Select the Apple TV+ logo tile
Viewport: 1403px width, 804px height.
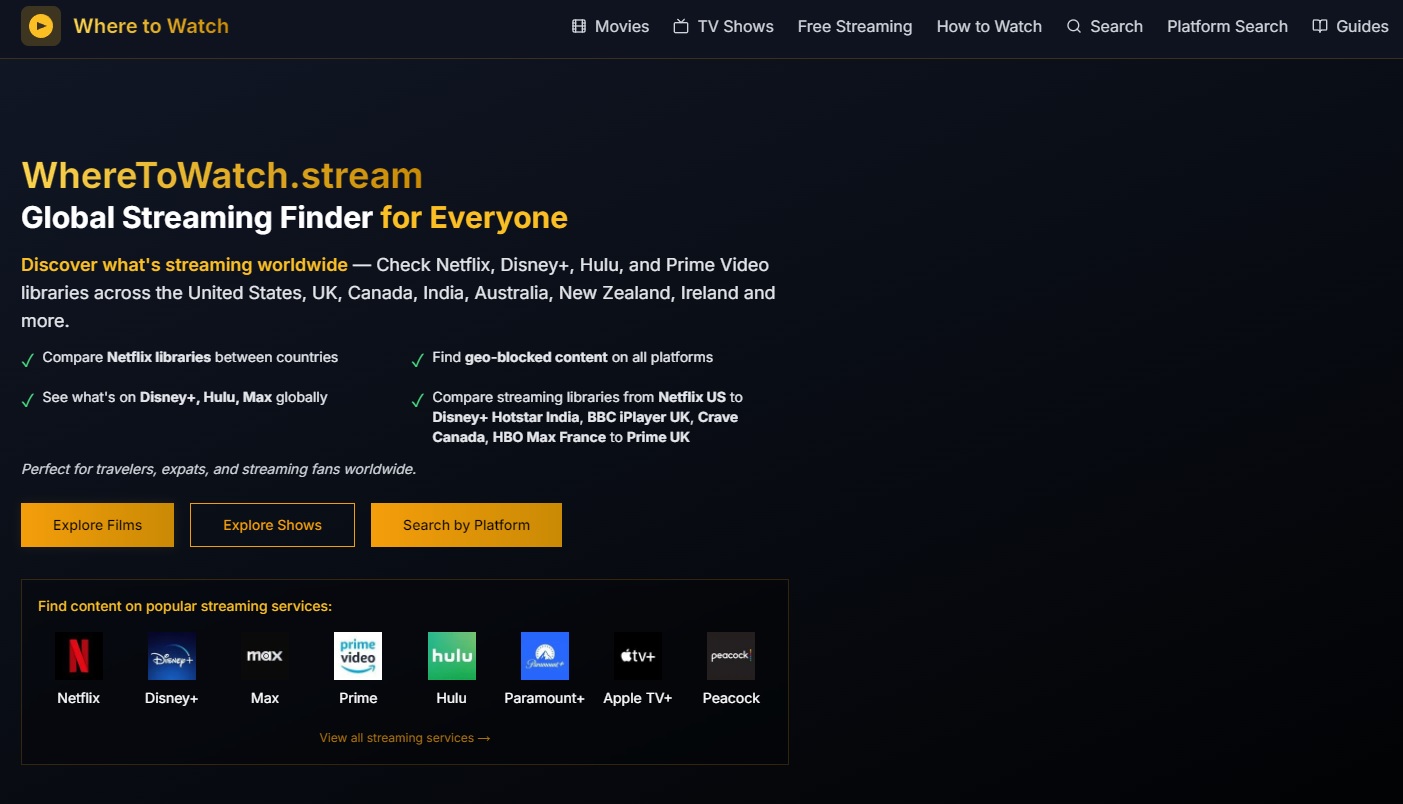point(638,656)
